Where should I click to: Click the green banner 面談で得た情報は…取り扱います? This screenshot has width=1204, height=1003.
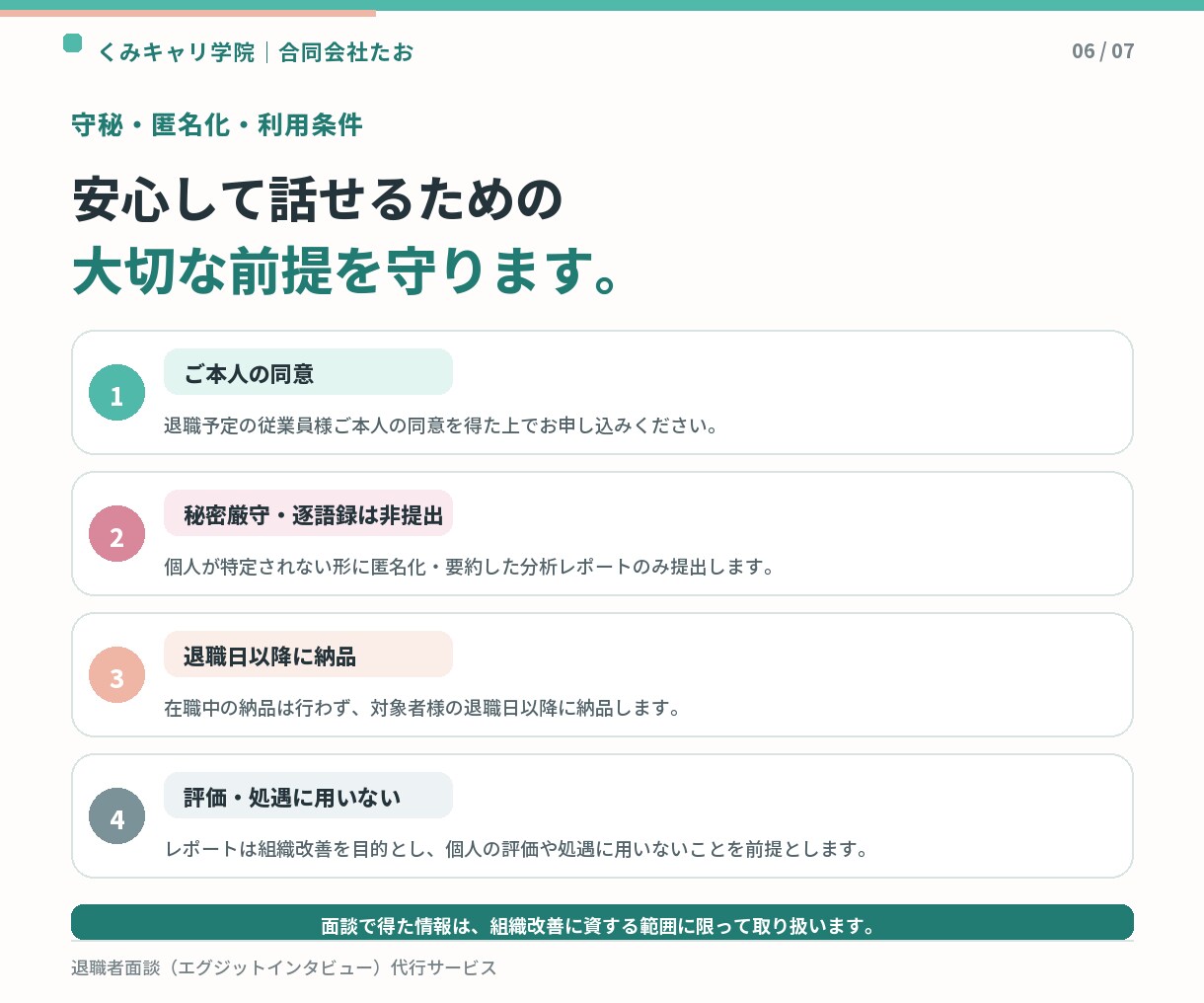(602, 922)
